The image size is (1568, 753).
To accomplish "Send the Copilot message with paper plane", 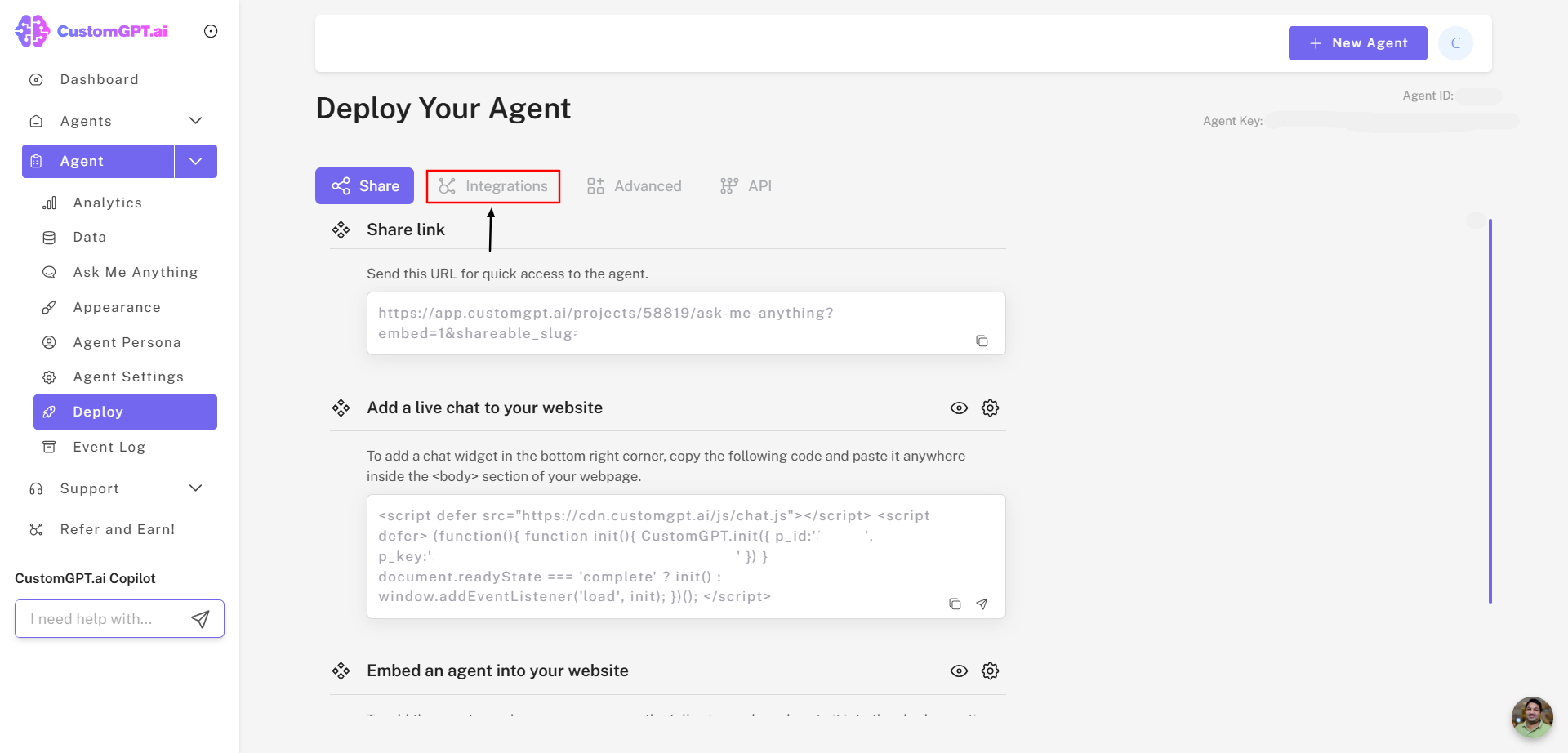I will tap(200, 619).
